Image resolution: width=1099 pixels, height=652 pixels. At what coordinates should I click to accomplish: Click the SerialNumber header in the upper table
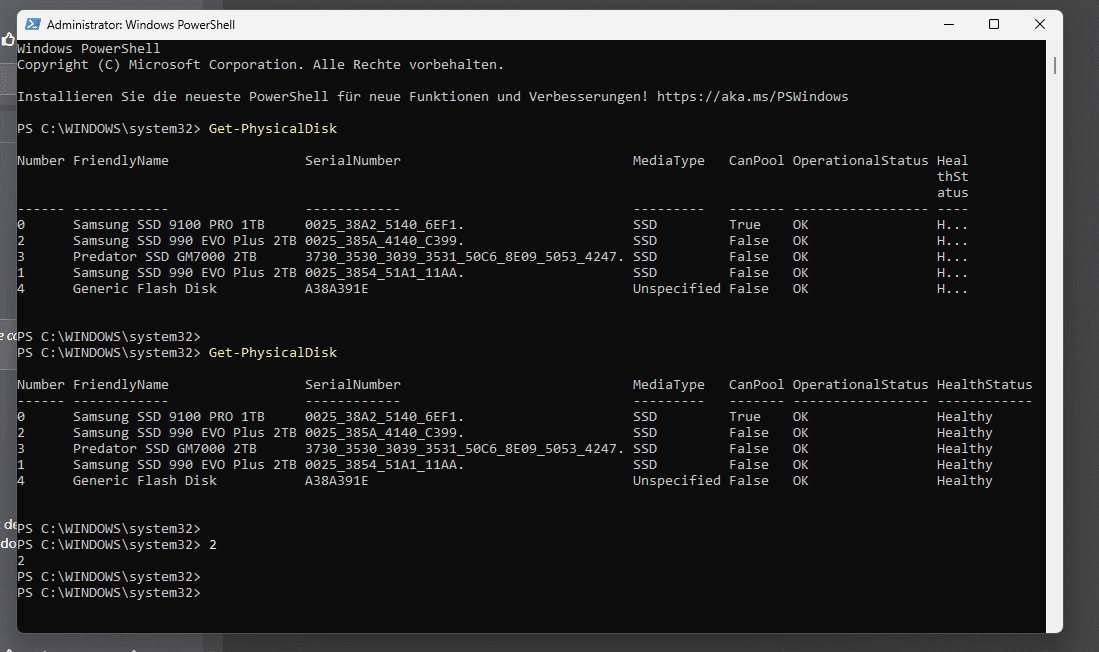point(352,161)
